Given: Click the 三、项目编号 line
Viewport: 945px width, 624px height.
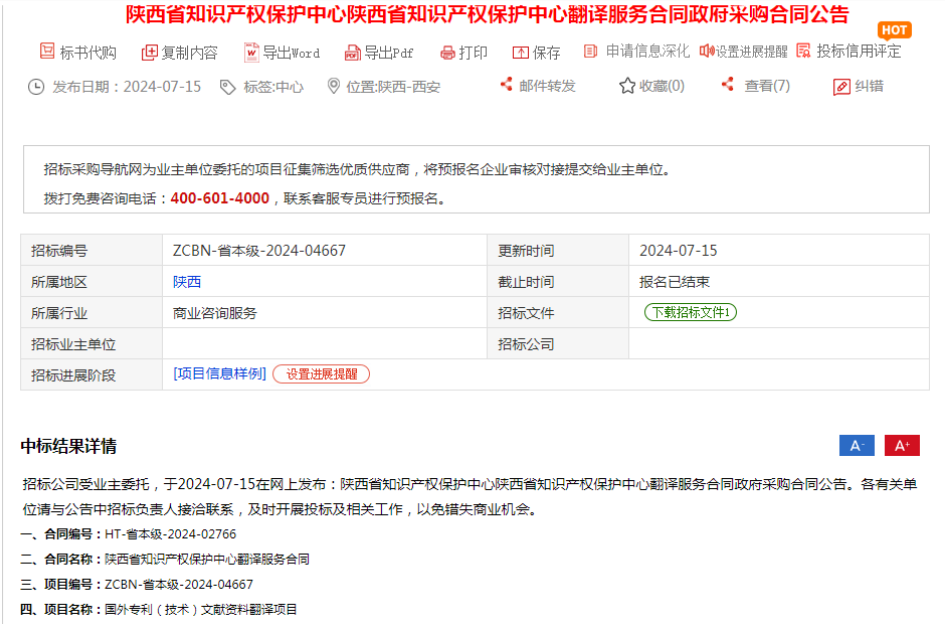Looking at the screenshot, I should tap(137, 584).
